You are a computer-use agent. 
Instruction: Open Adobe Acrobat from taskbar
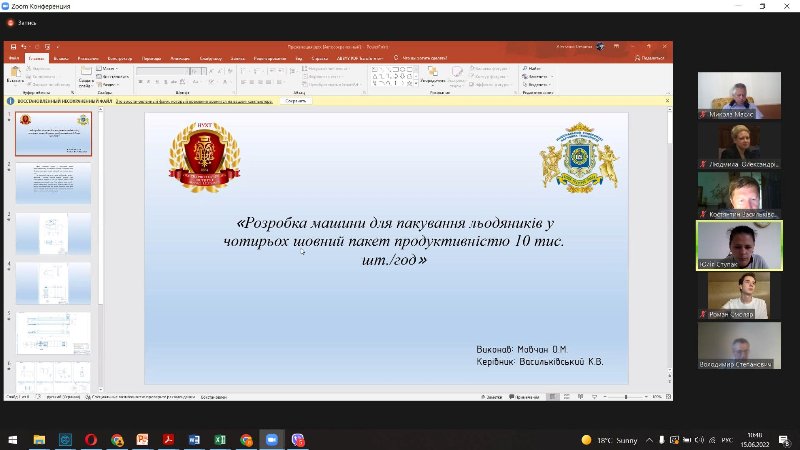coord(168,439)
